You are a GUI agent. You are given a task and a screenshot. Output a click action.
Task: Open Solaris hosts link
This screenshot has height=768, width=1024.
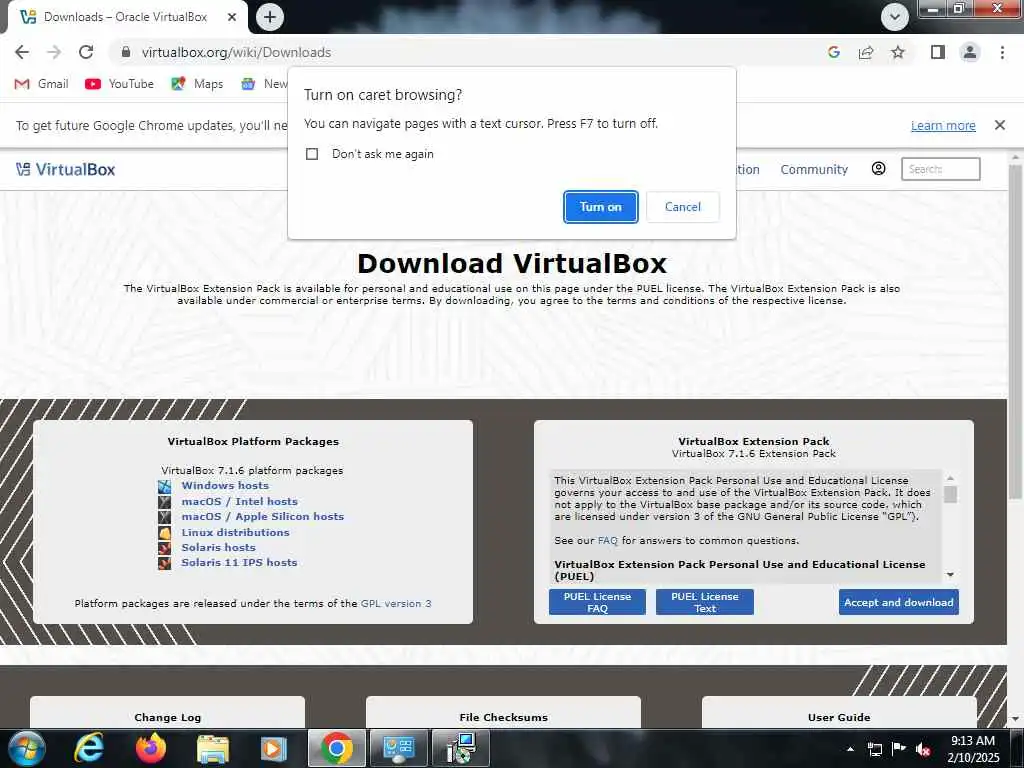pos(218,547)
